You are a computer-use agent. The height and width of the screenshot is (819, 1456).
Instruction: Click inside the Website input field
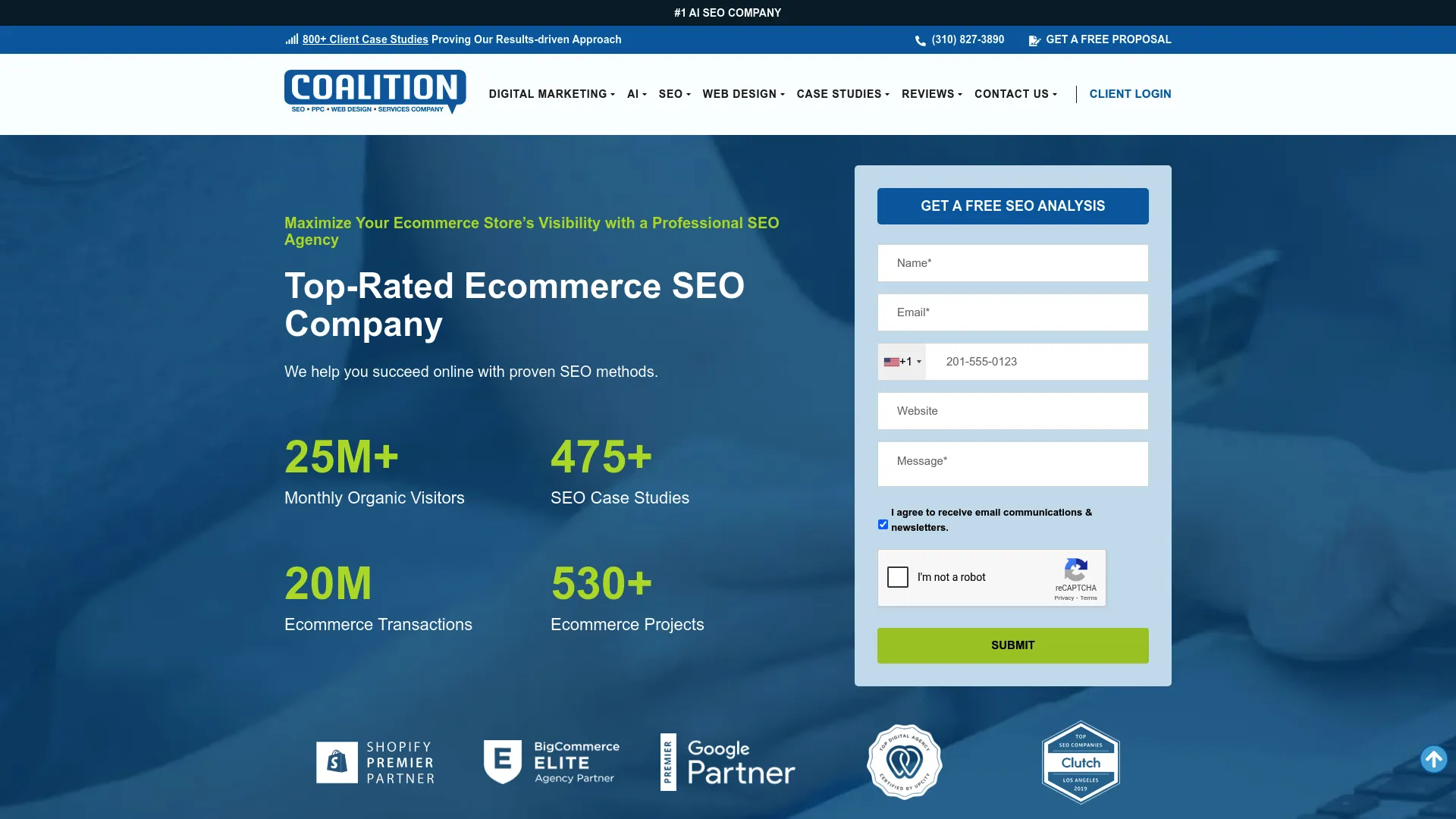(1012, 411)
